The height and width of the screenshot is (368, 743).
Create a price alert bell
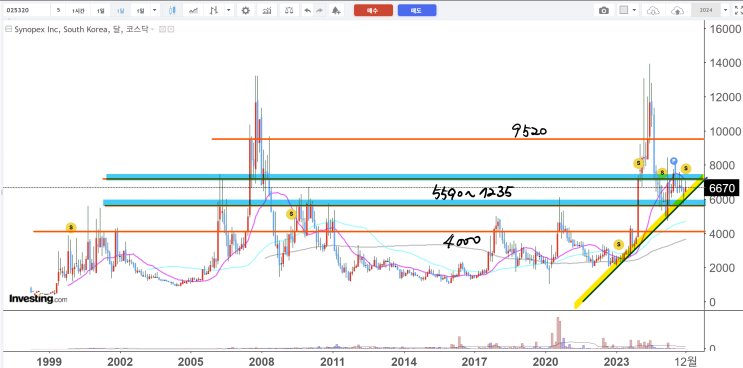click(336, 10)
